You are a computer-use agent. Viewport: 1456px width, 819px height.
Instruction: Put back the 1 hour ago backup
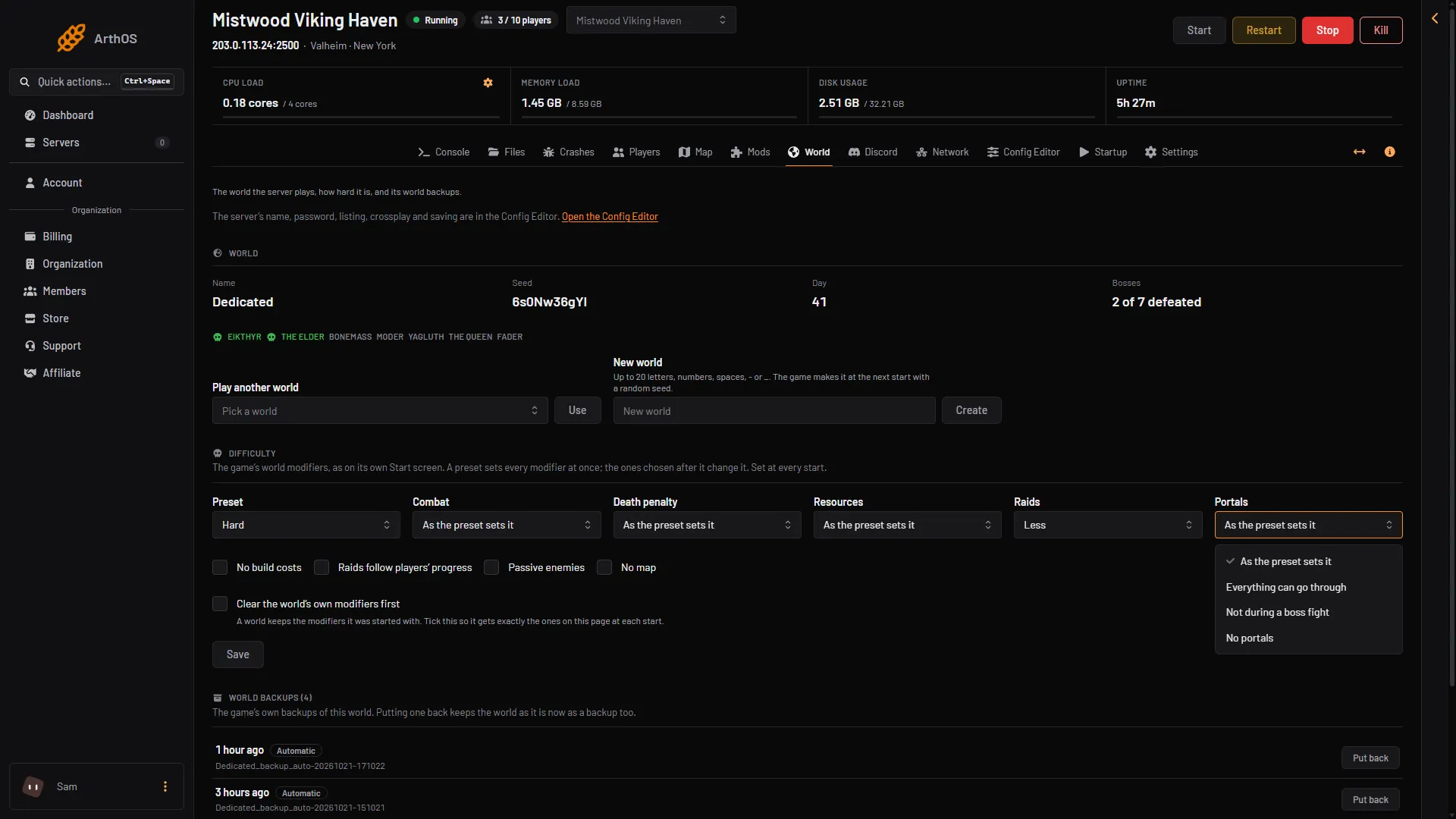(x=1370, y=758)
